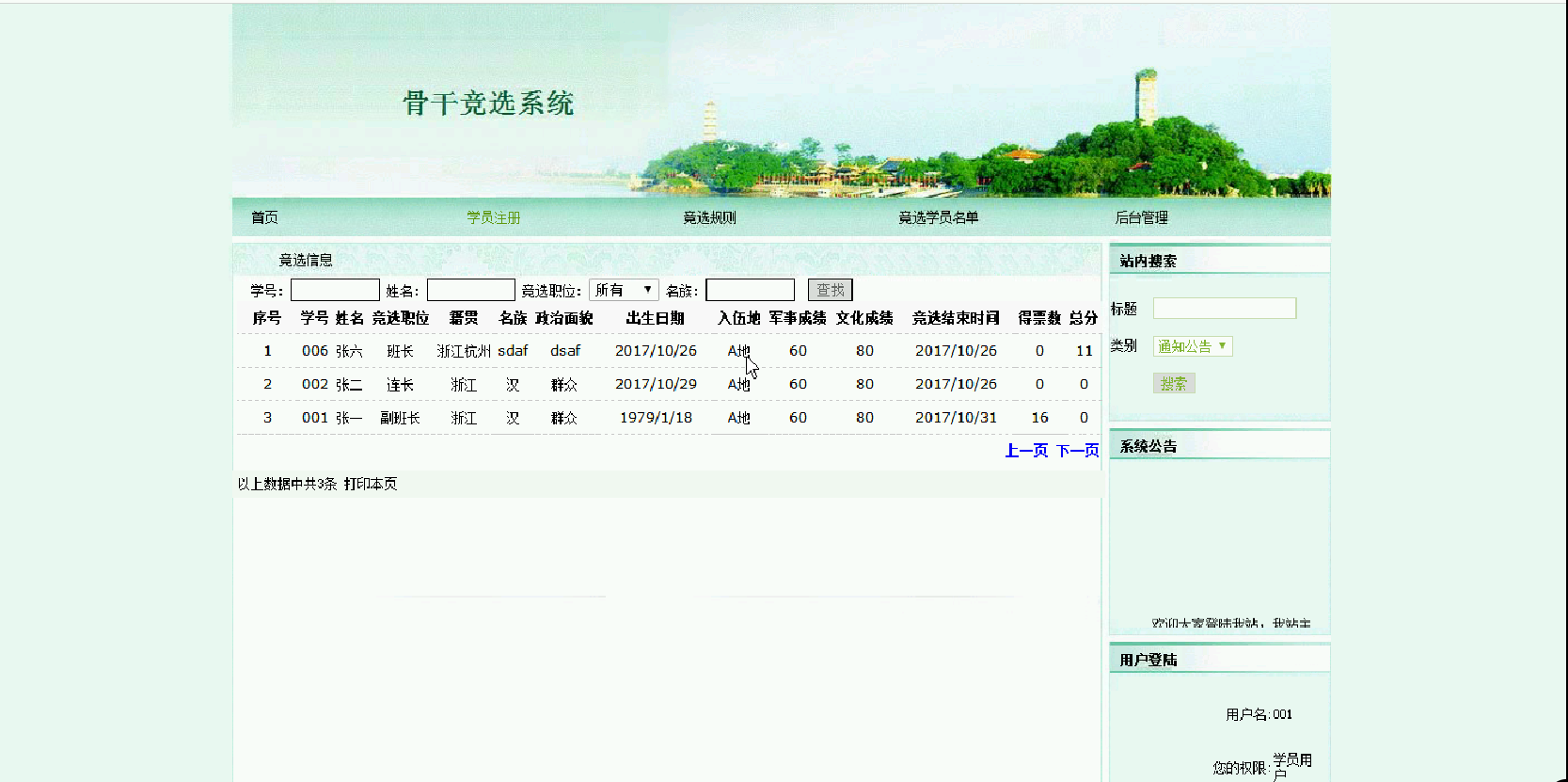Select the name 张六 in the table
Screen dimensions: 1568x782
coord(349,351)
